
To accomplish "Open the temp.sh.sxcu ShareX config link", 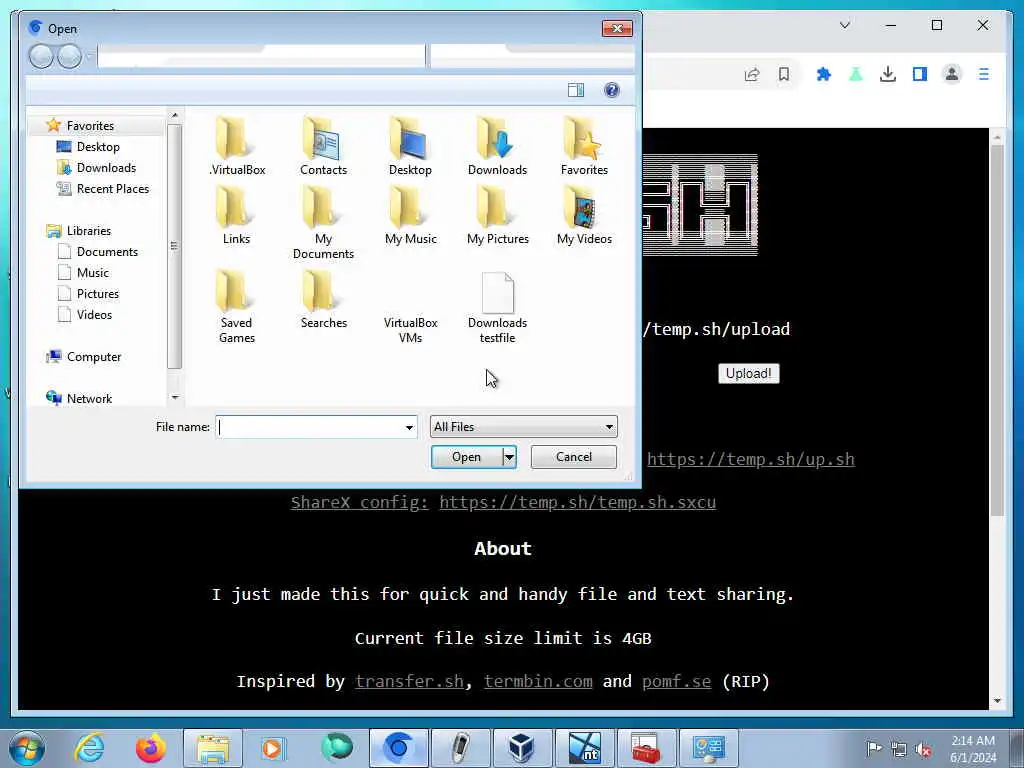I will tap(577, 502).
